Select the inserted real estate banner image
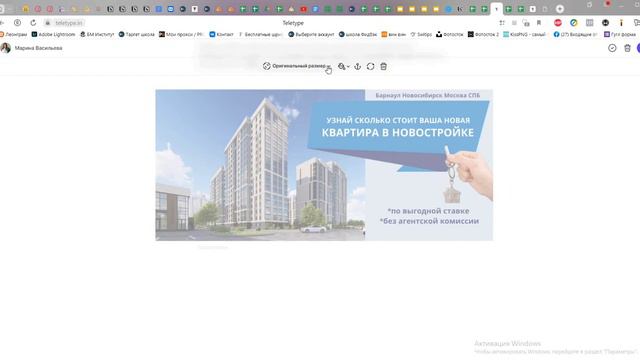The image size is (640, 360). coord(324,165)
